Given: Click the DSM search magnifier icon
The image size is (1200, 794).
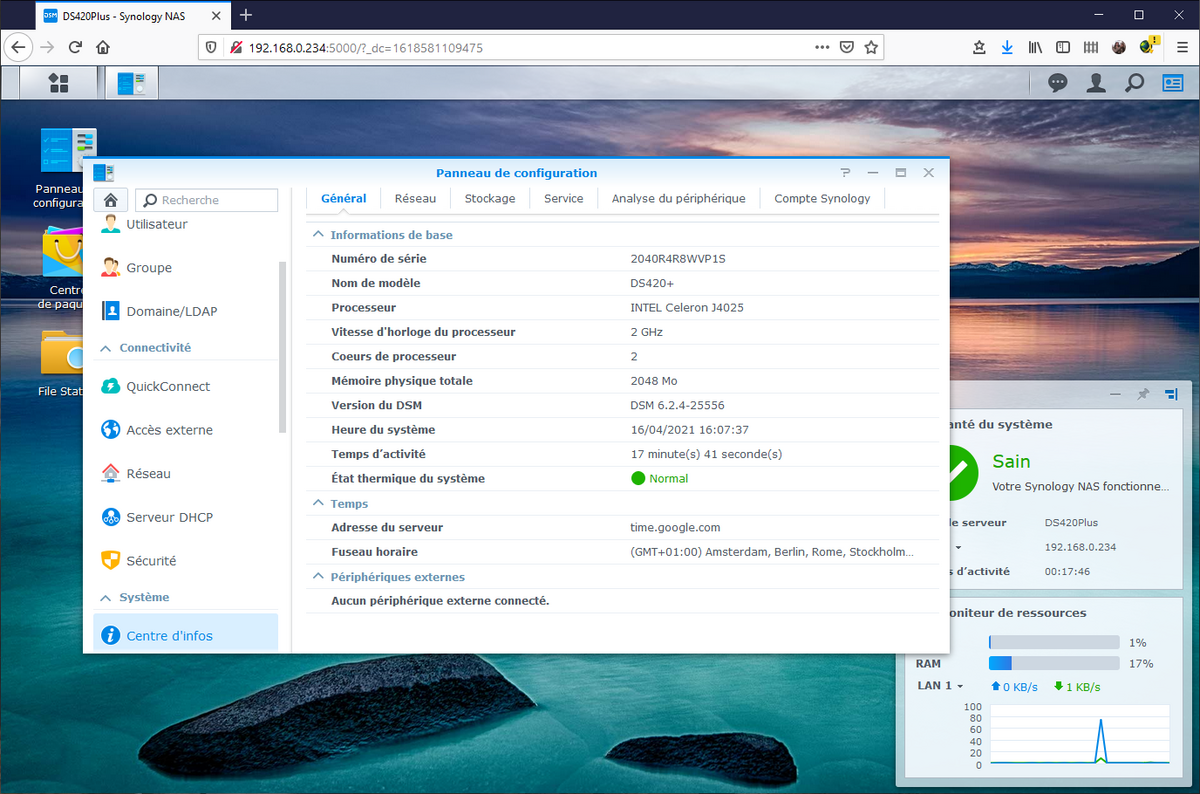Looking at the screenshot, I should pyautogui.click(x=1134, y=83).
